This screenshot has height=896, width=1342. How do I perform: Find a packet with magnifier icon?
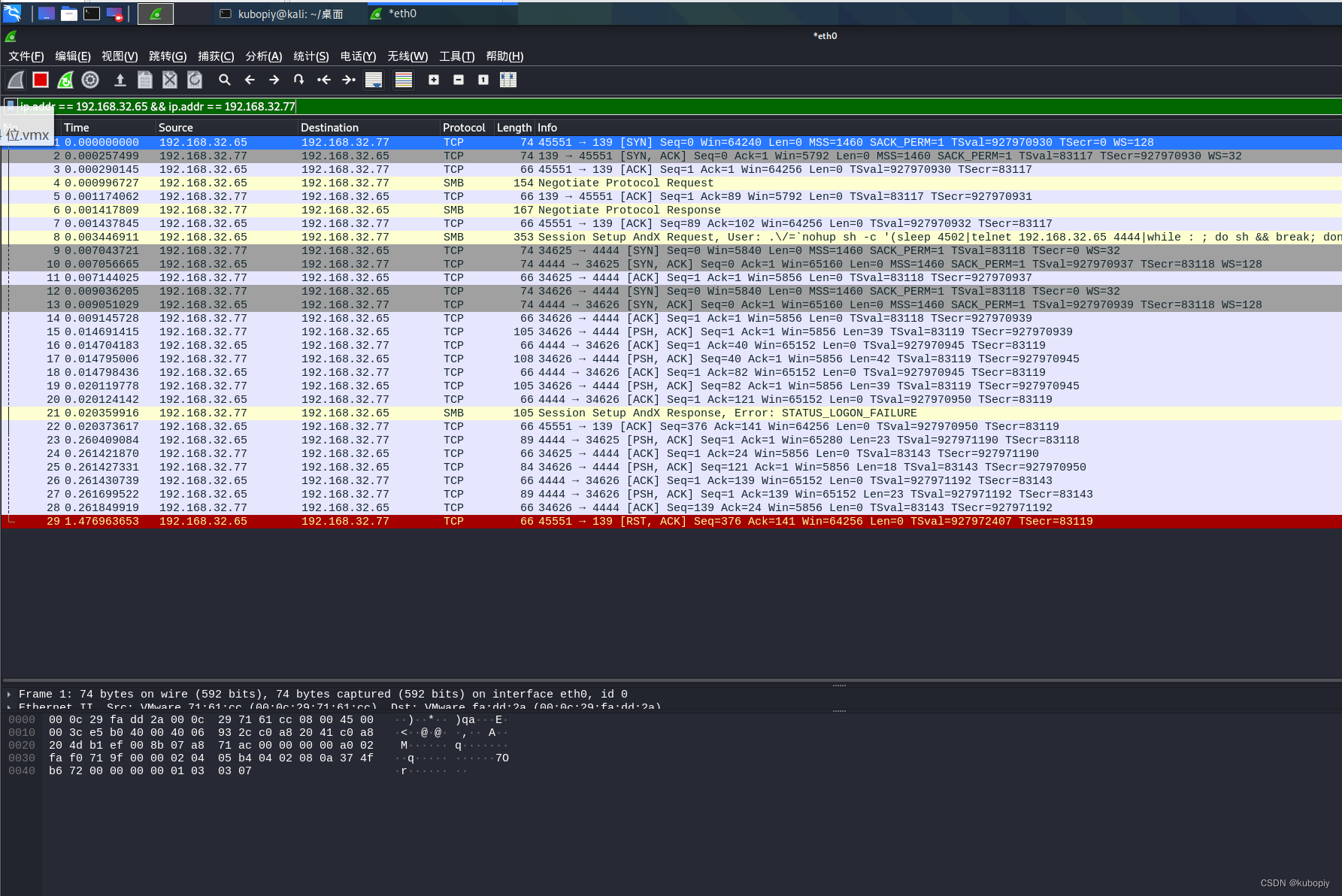tap(224, 80)
